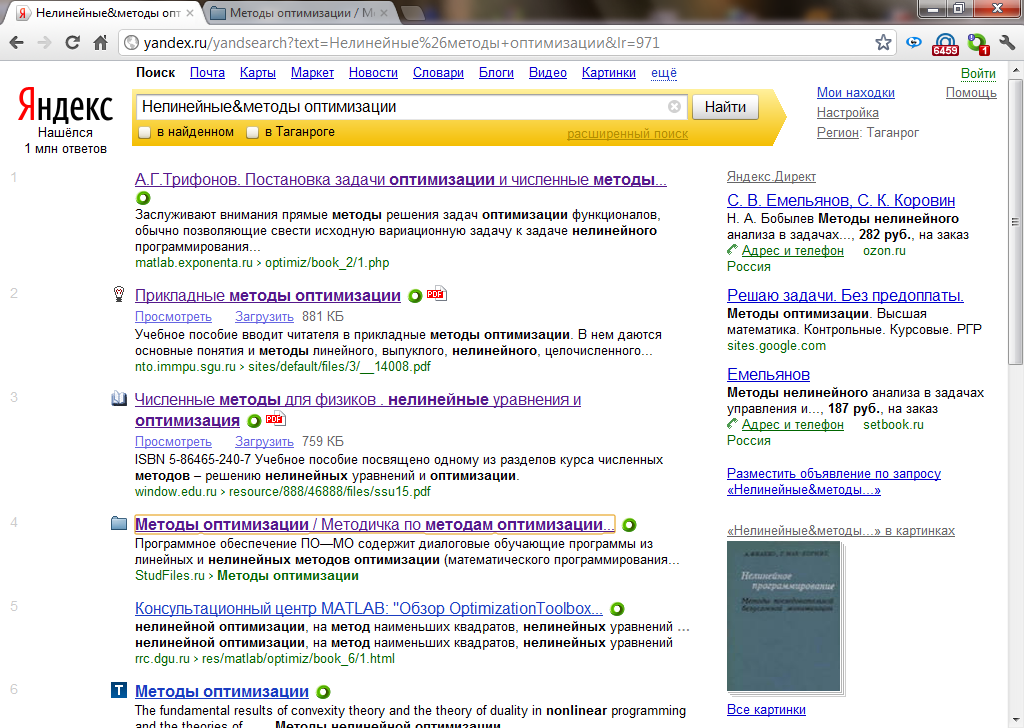Image resolution: width=1024 pixels, height=728 pixels.
Task: Open the blue eye extension icon
Action: pos(914,42)
